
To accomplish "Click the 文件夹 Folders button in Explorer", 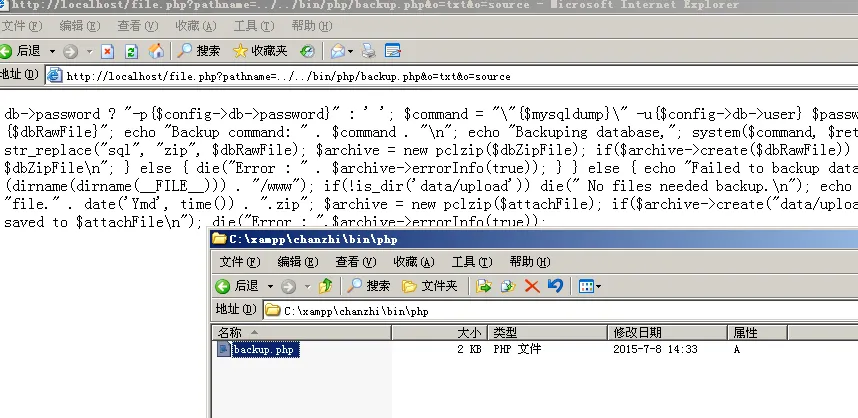I will (x=429, y=286).
